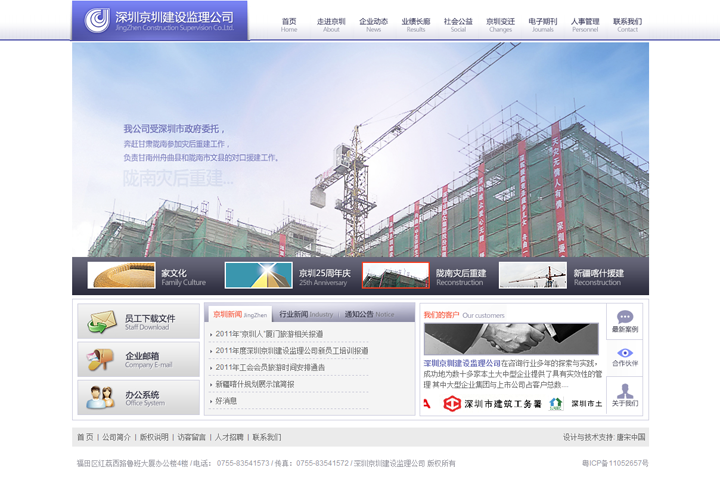Click the About Us person icon
The image size is (720, 480).
tap(625, 391)
